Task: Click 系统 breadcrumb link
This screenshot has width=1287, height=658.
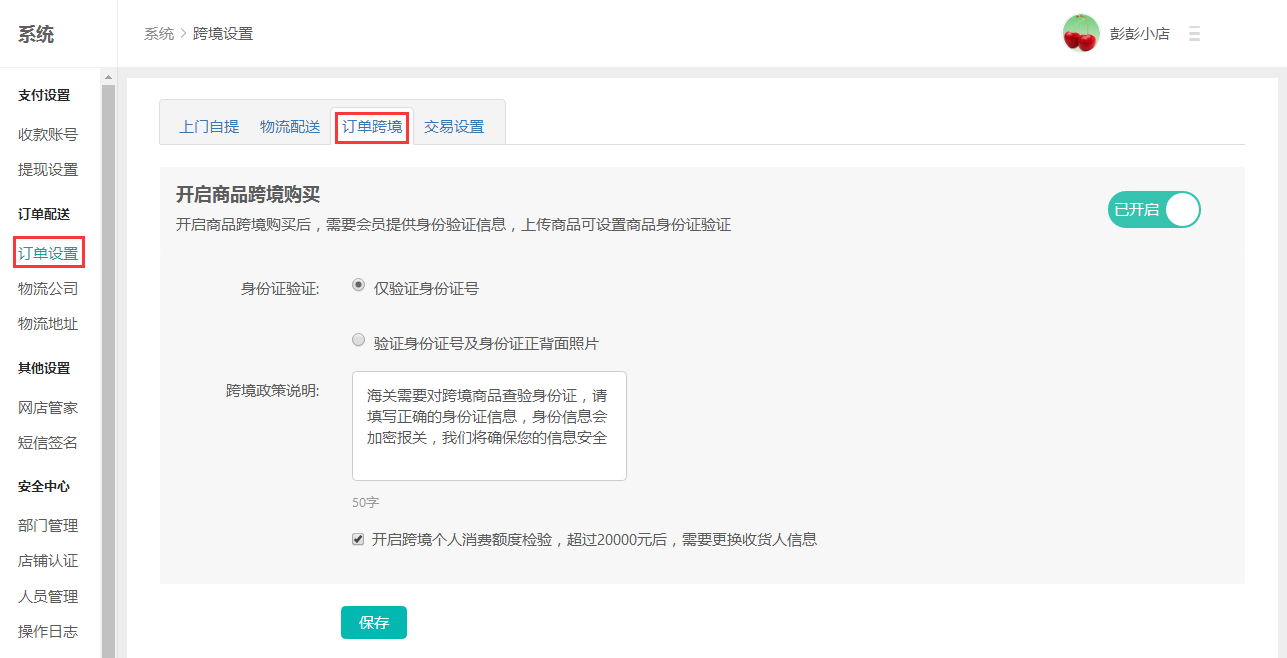Action: [x=158, y=34]
